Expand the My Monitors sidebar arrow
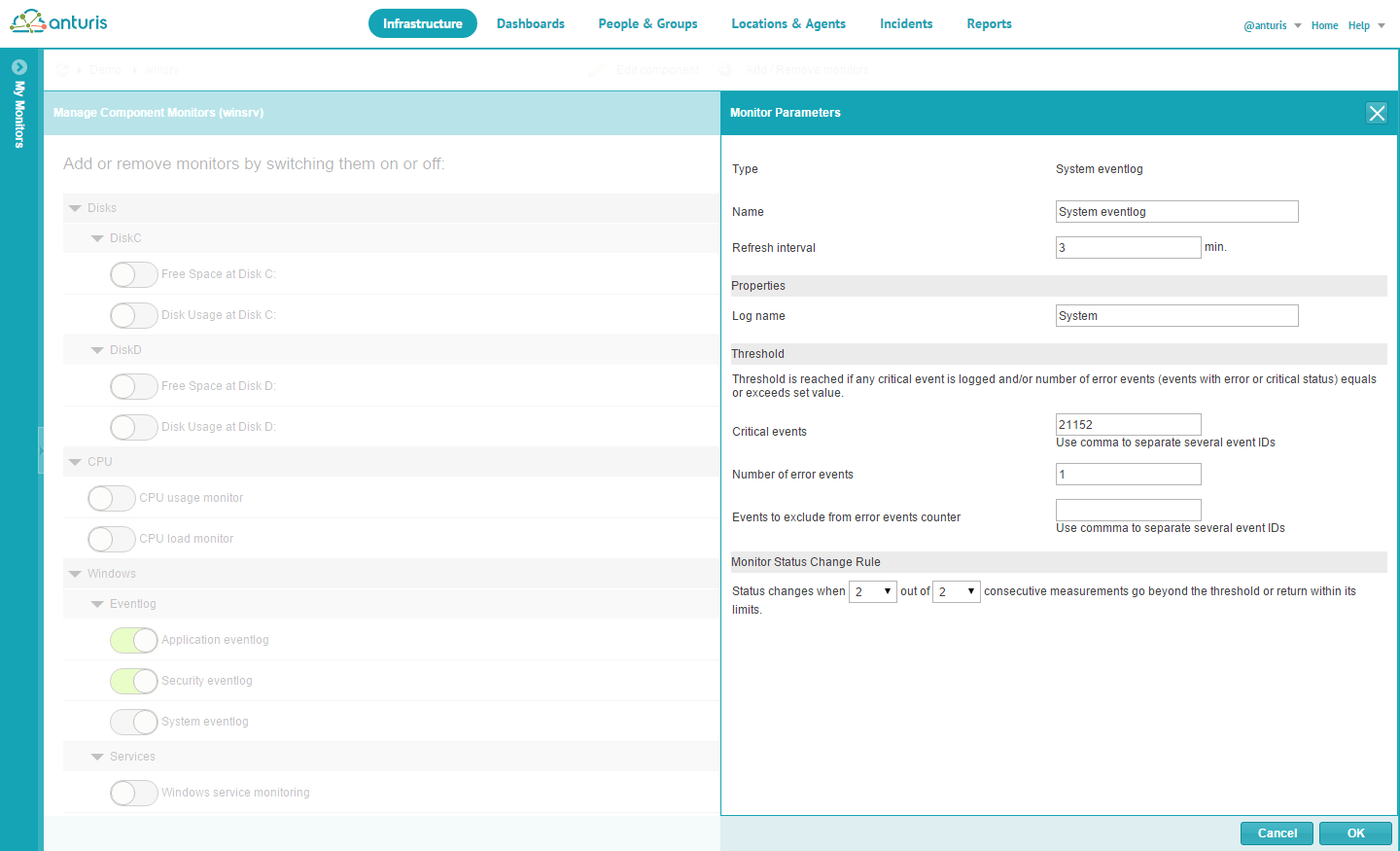The image size is (1400, 851). tap(18, 67)
